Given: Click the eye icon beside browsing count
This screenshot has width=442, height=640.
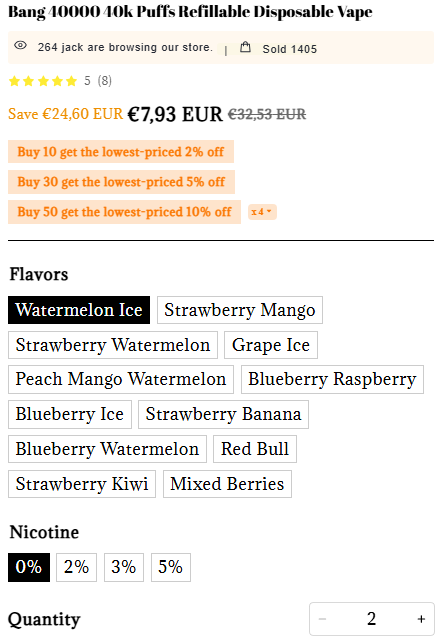Looking at the screenshot, I should point(20,45).
